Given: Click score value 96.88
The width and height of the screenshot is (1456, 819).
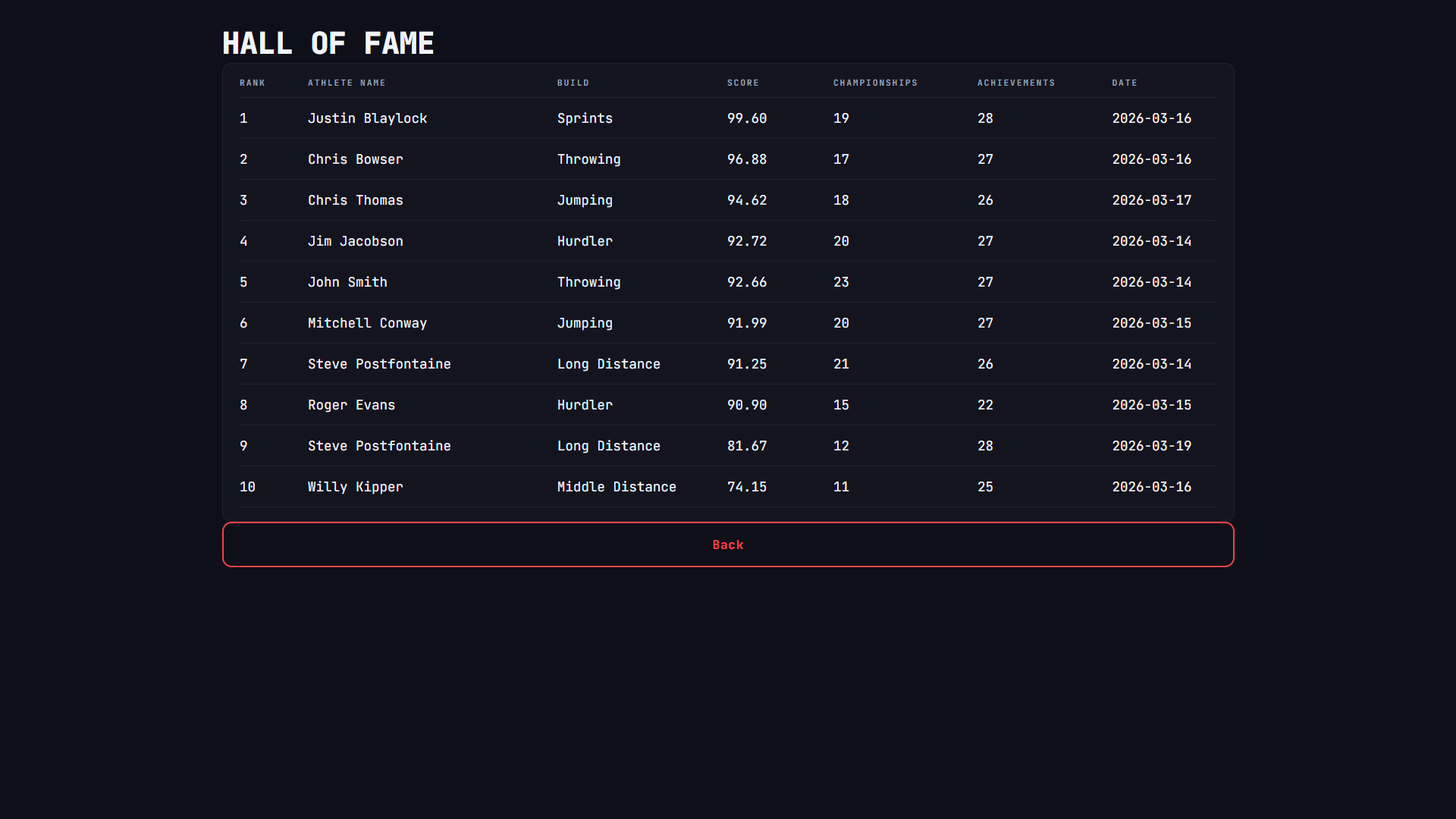Looking at the screenshot, I should click(747, 159).
